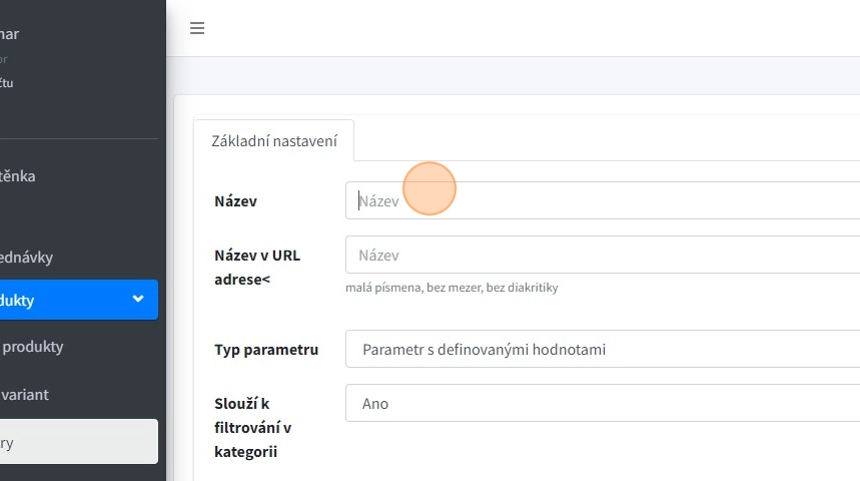Select the Základní nastavení tab
The image size is (860, 481).
[x=274, y=141]
